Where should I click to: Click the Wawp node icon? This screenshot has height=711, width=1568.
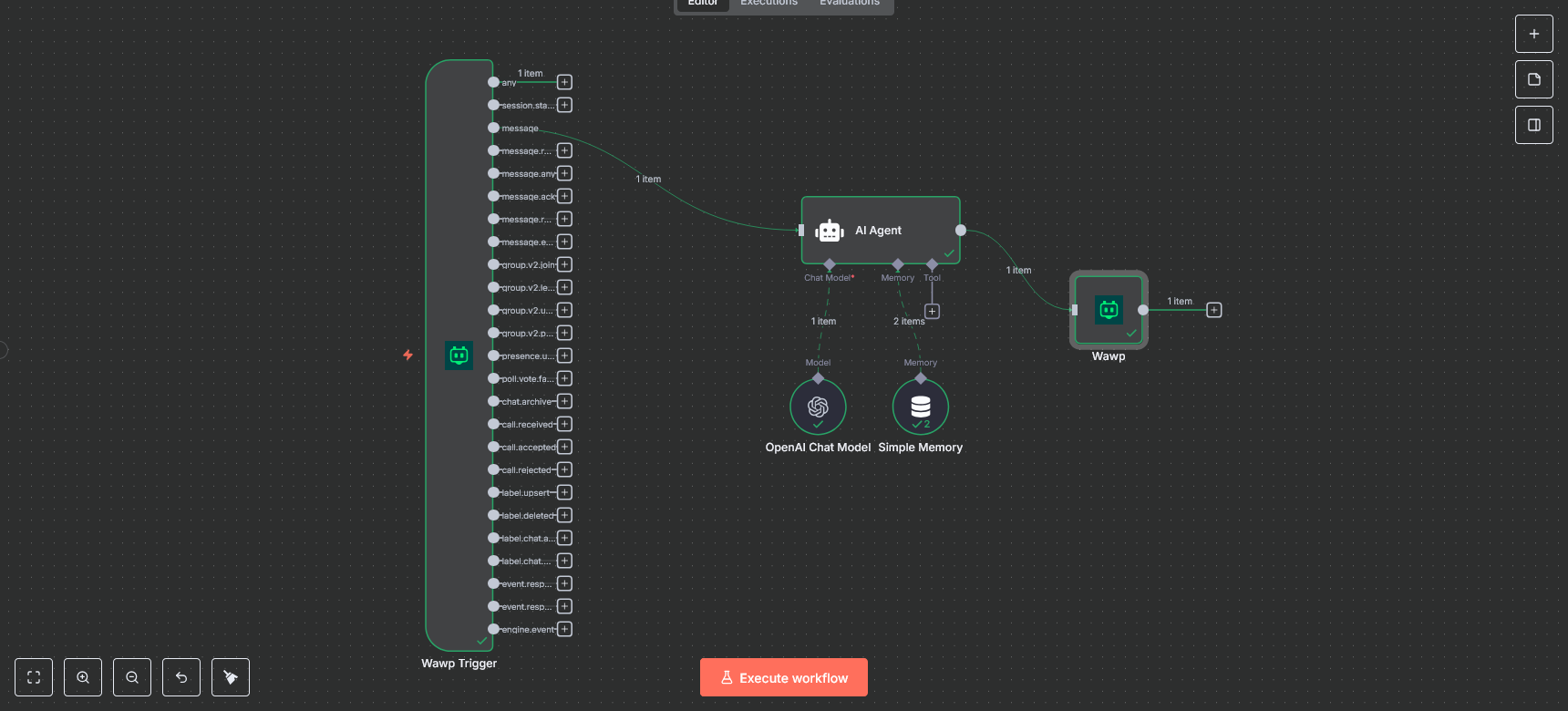coord(1109,310)
